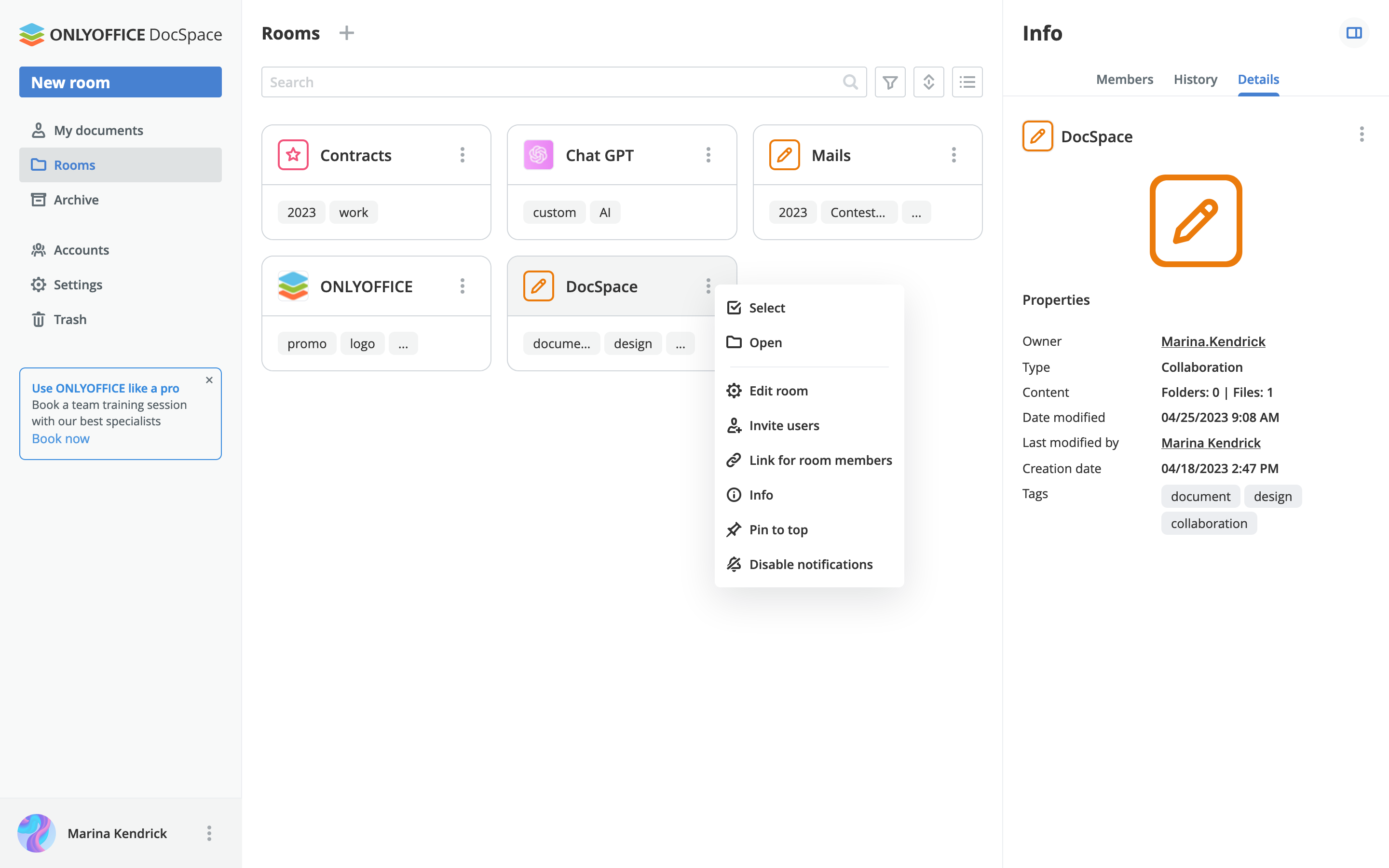
Task: Open the Contracts room options menu
Action: pyautogui.click(x=462, y=155)
